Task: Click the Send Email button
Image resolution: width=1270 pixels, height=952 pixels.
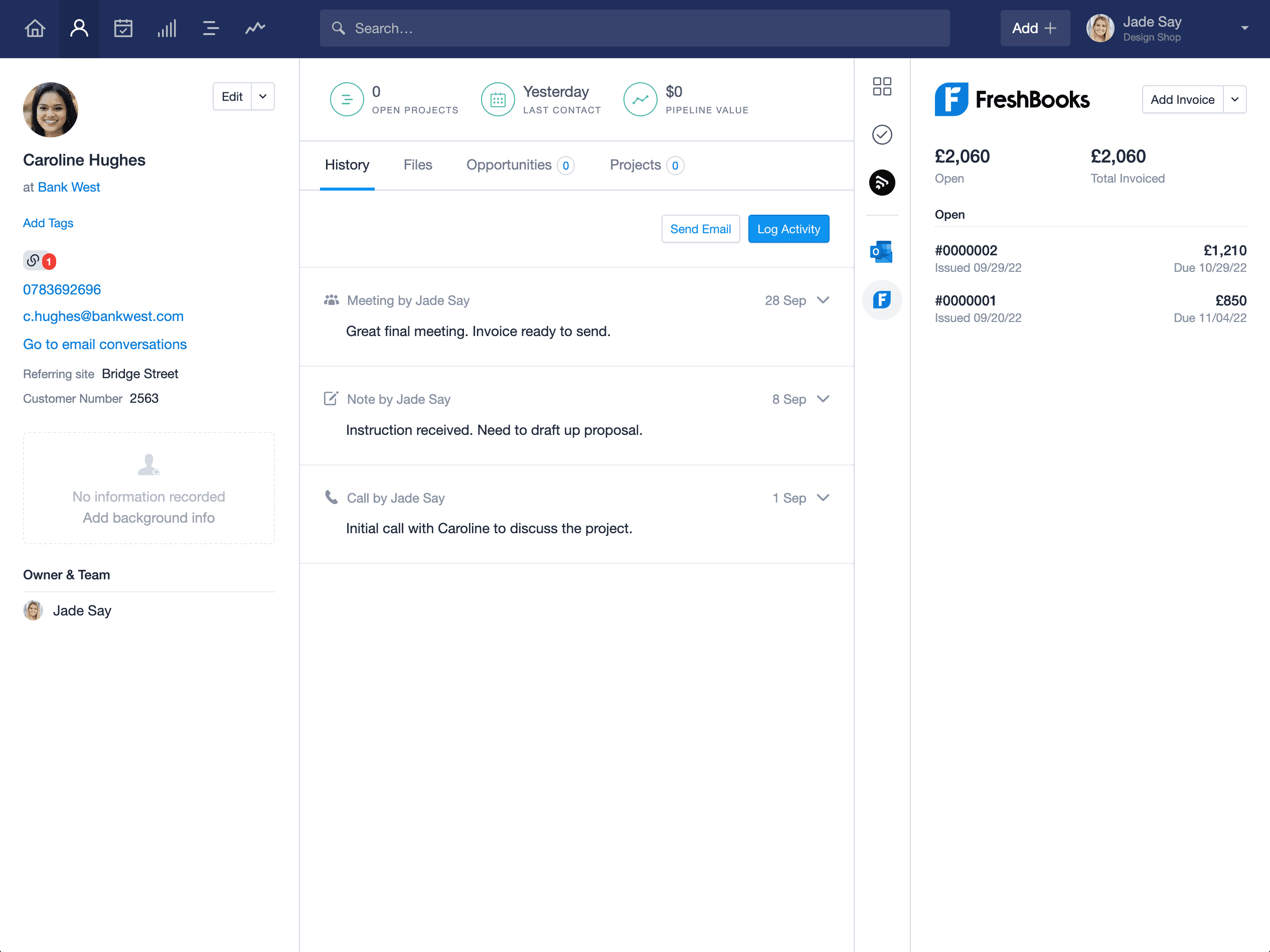Action: pyautogui.click(x=700, y=229)
